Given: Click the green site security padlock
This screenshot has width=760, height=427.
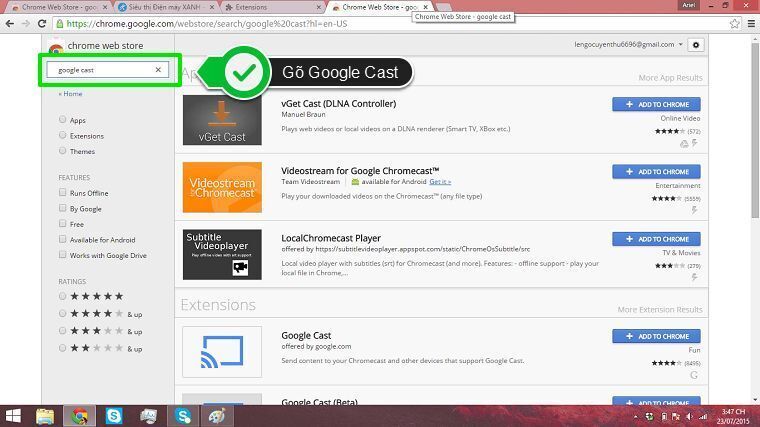Looking at the screenshot, I should click(60, 23).
